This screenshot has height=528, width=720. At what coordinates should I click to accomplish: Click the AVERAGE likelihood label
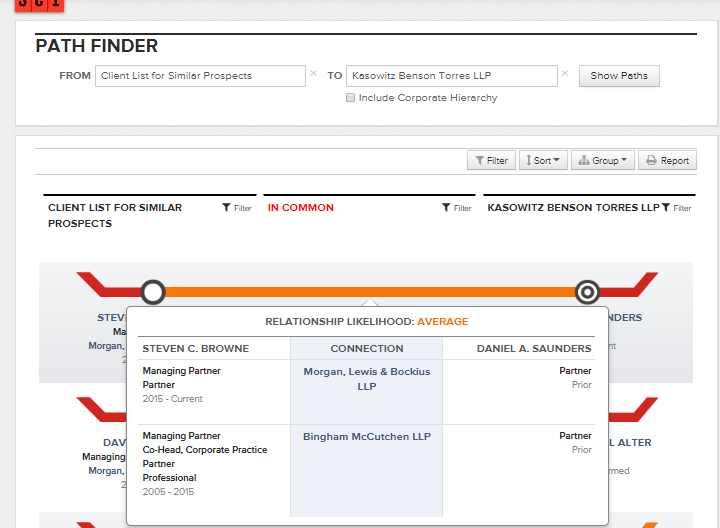coord(443,321)
